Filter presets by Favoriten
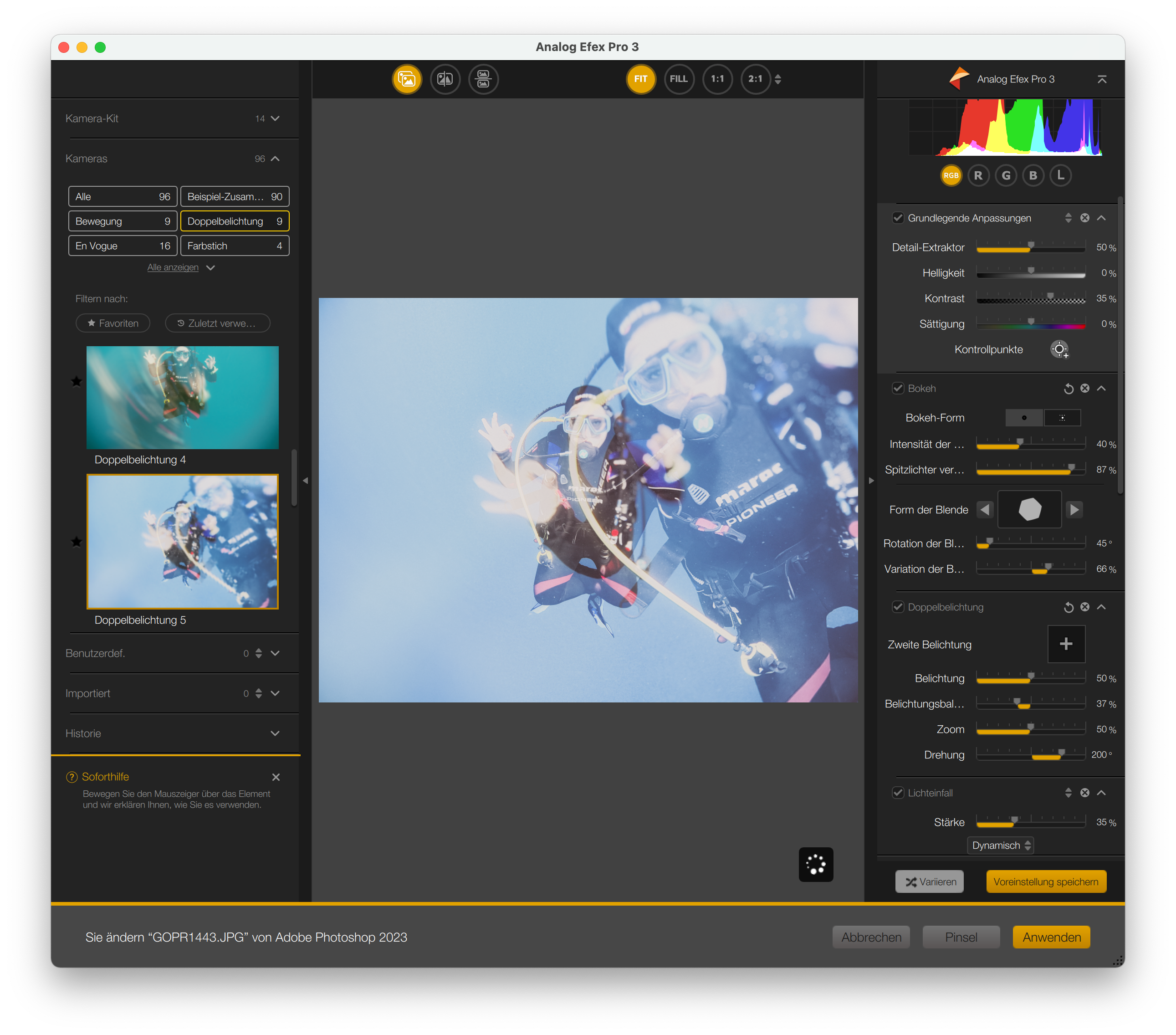This screenshot has height=1035, width=1176. click(x=113, y=323)
